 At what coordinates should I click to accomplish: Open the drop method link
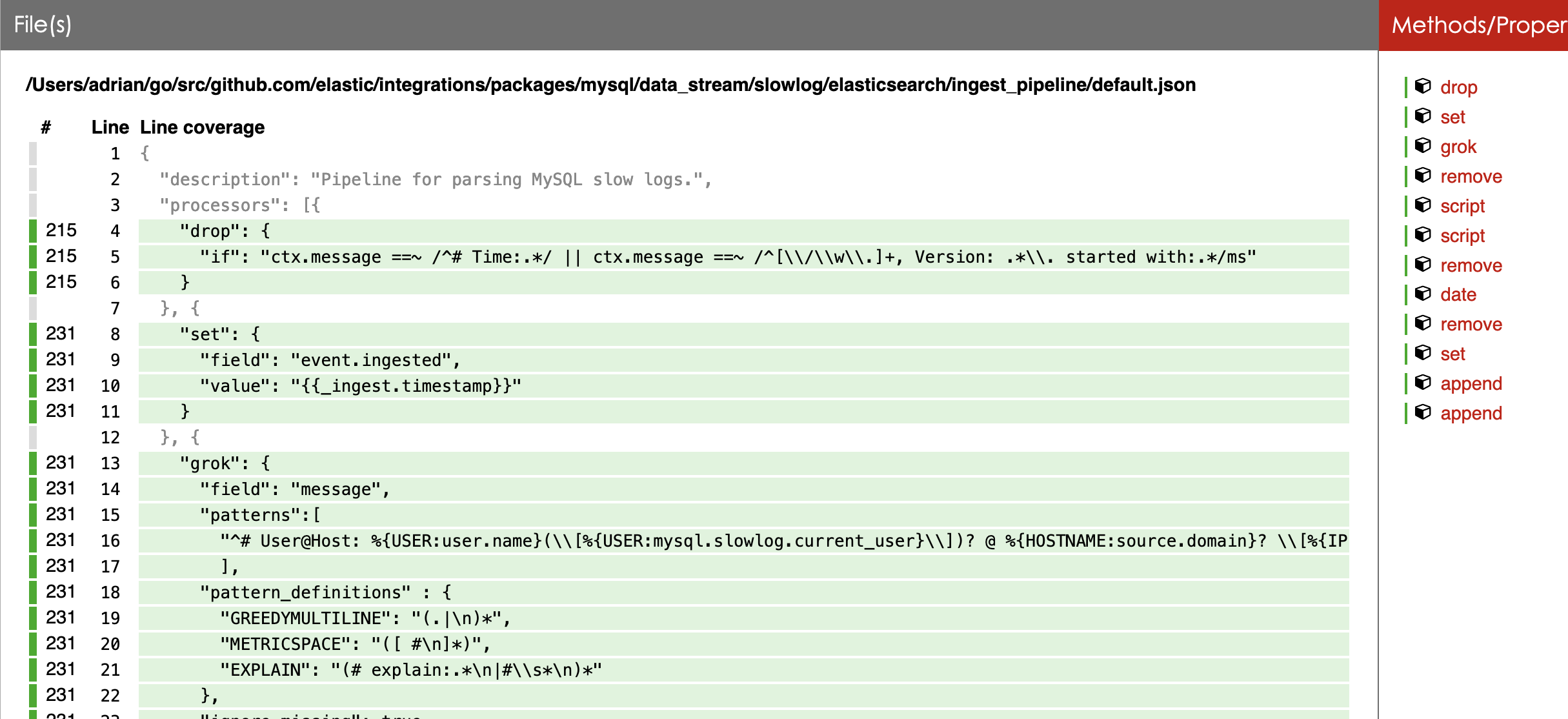click(1458, 87)
